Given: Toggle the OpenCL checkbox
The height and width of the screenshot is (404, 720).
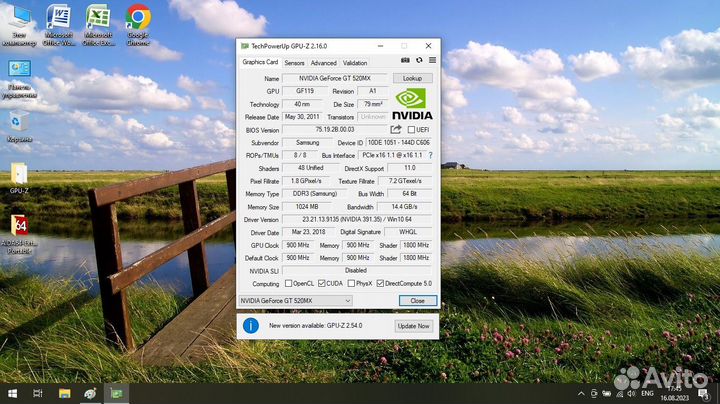Looking at the screenshot, I should (x=288, y=284).
